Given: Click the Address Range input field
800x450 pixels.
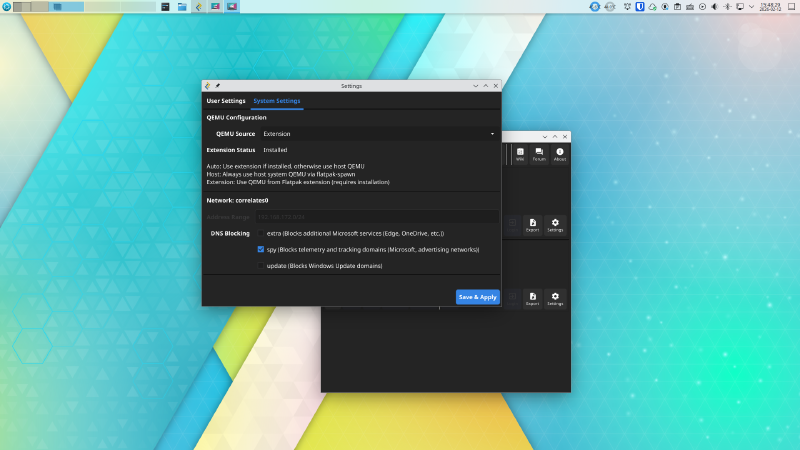Looking at the screenshot, I should (377, 217).
